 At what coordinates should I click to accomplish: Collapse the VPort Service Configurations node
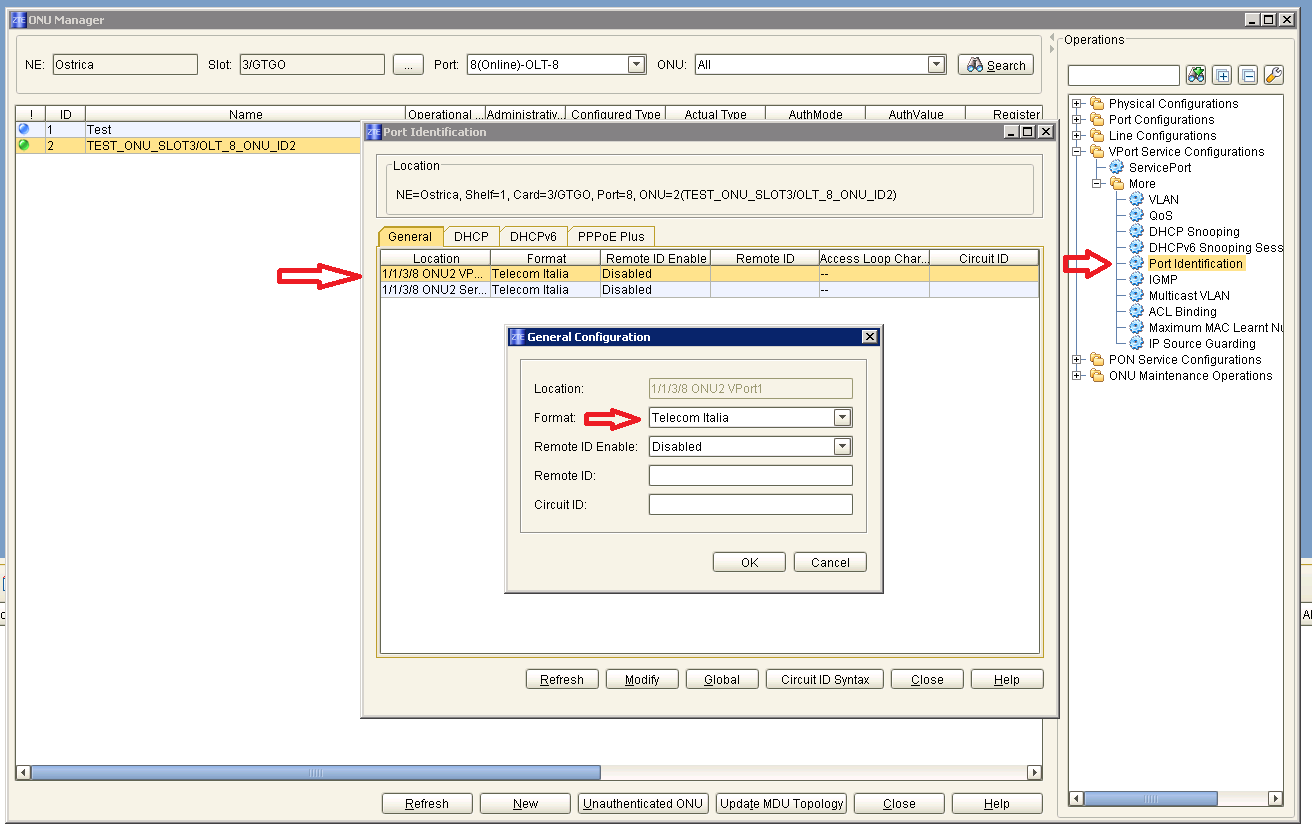(1077, 152)
